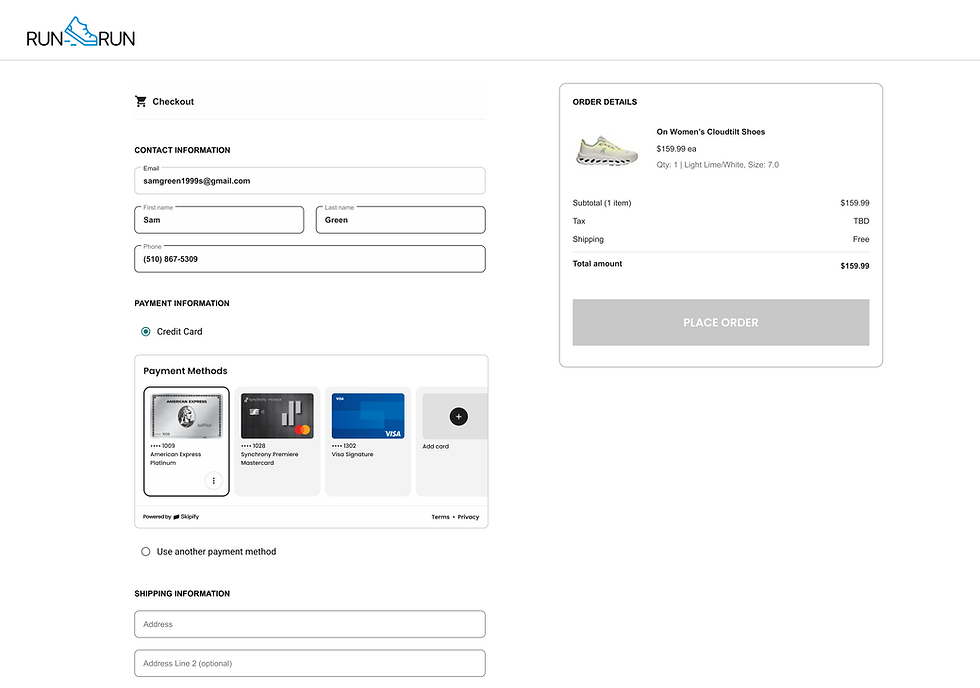
Task: Choose Use another payment method option
Action: pyautogui.click(x=146, y=552)
